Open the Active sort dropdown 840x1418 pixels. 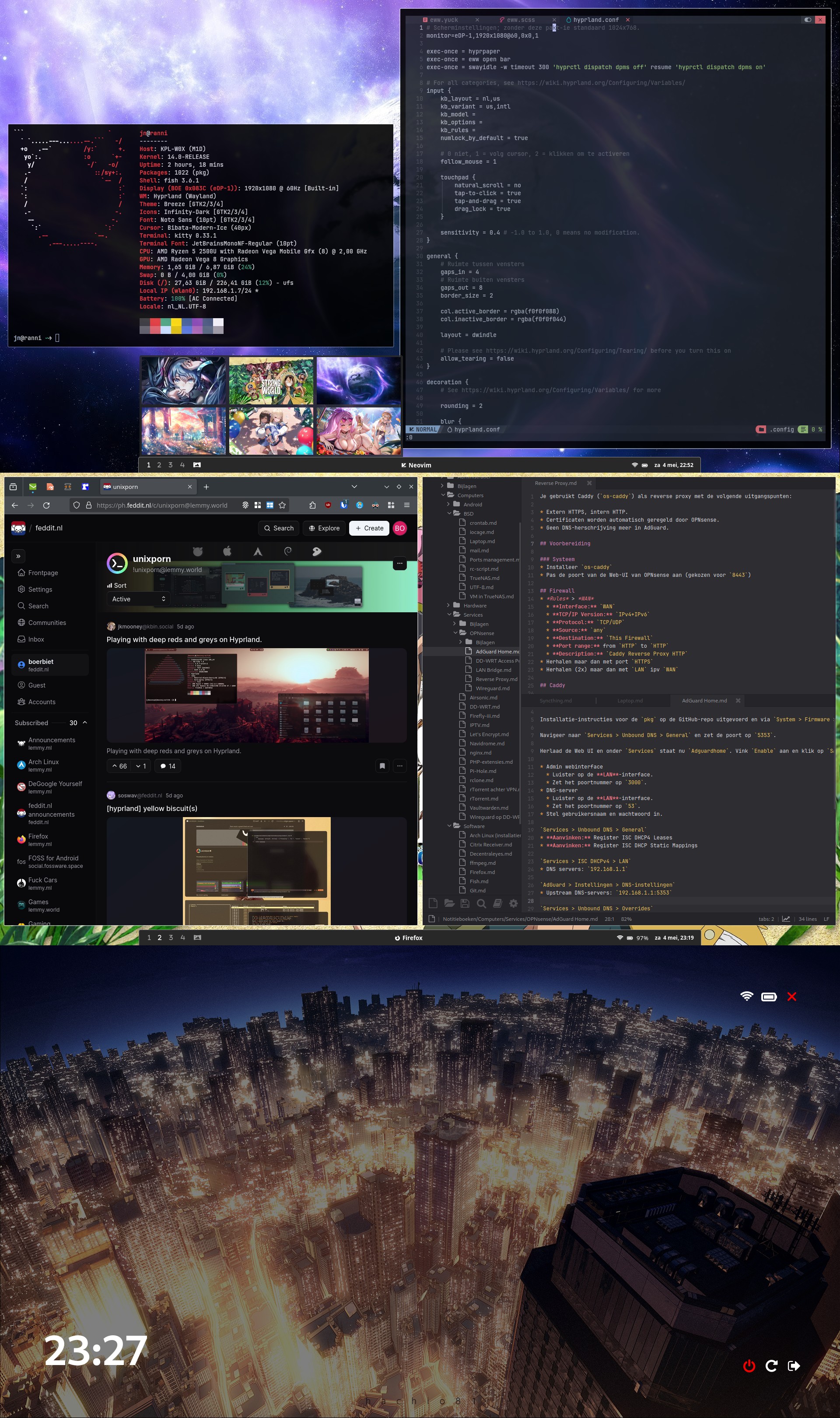pos(138,599)
